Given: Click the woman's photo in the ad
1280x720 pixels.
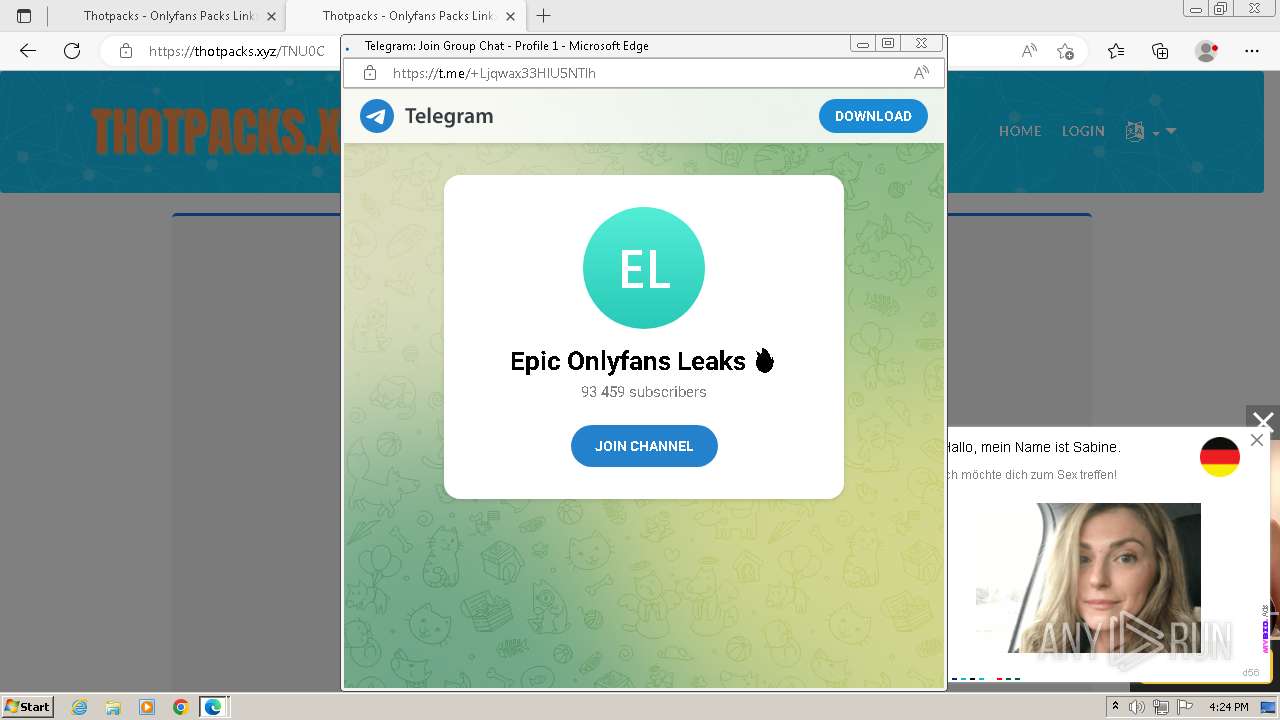Looking at the screenshot, I should 1088,578.
